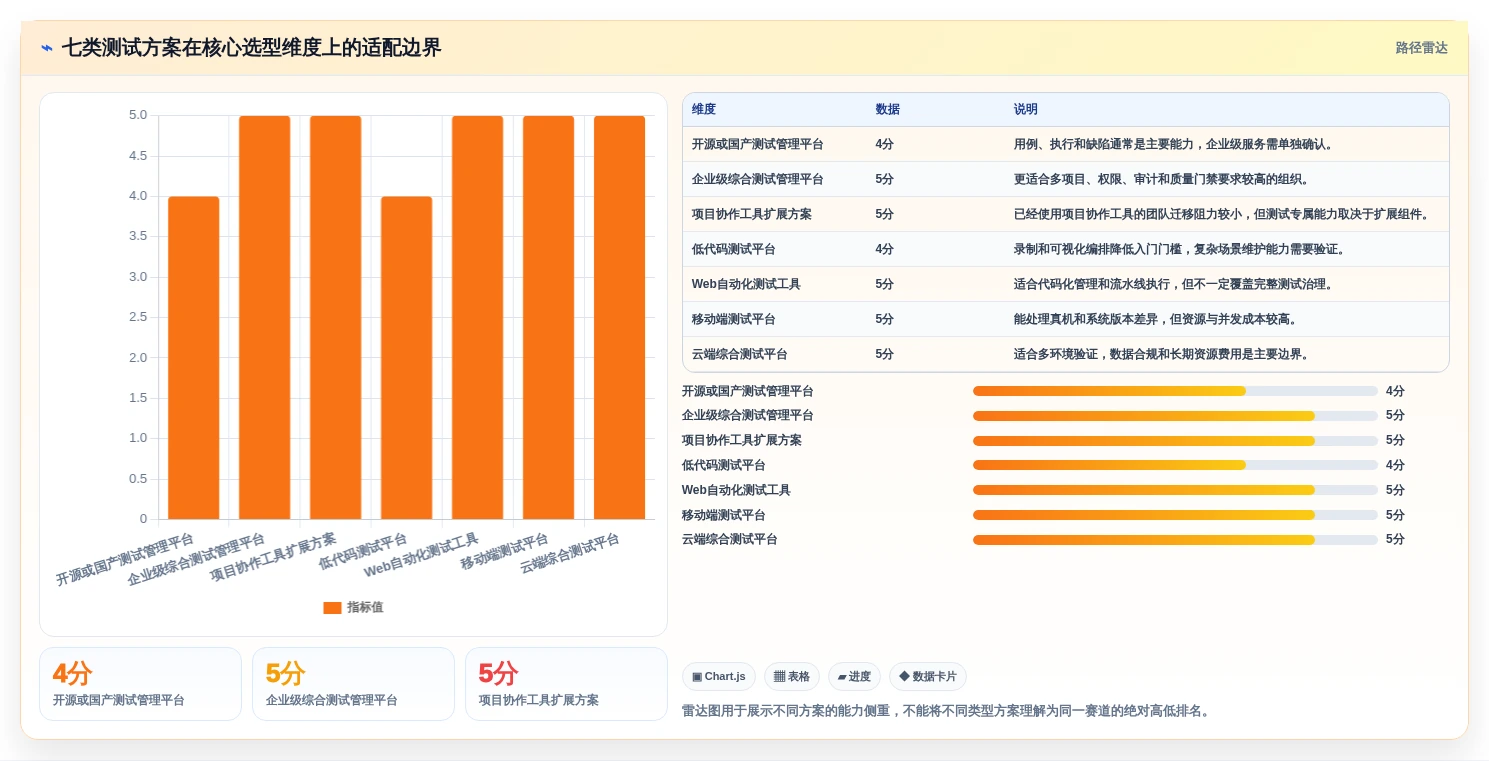This screenshot has width=1489, height=761.
Task: Click the title 七类测试方案在核心选型维度上的适配边界
Action: 251,48
